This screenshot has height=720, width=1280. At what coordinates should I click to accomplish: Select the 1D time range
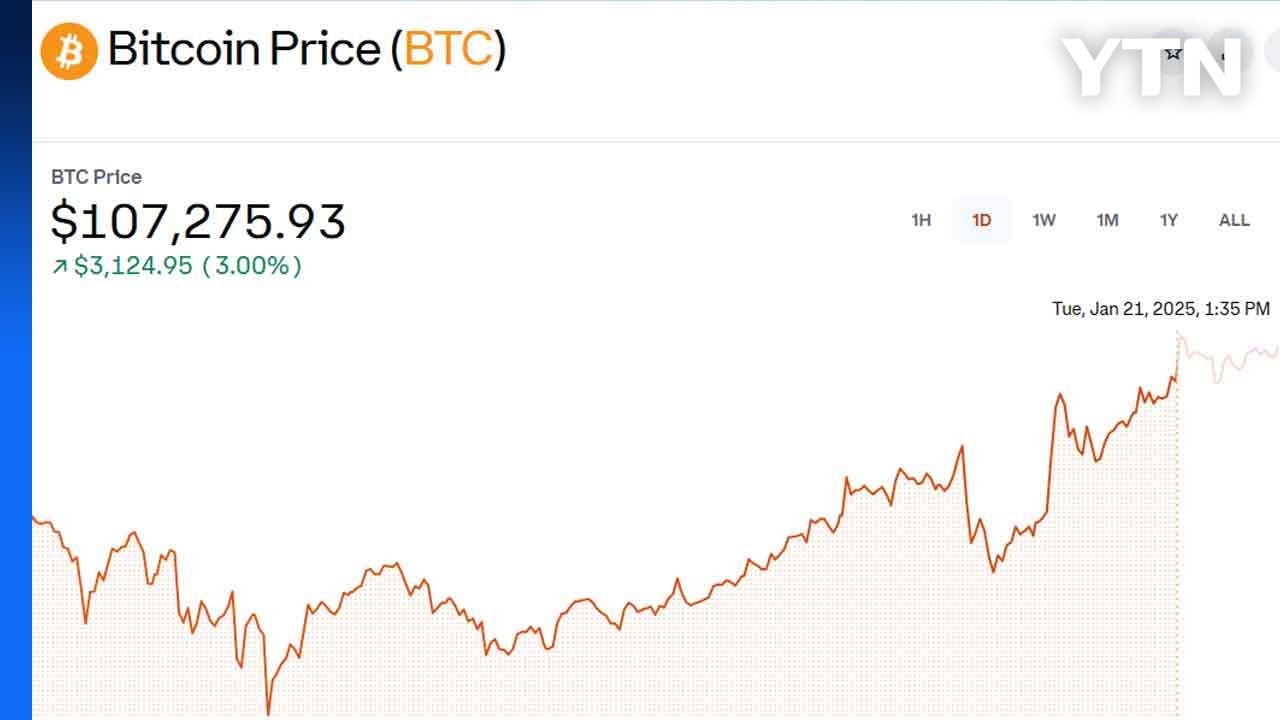(982, 220)
